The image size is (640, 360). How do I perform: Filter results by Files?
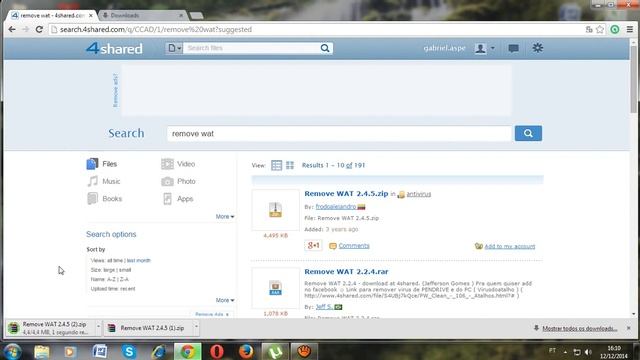coord(102,164)
